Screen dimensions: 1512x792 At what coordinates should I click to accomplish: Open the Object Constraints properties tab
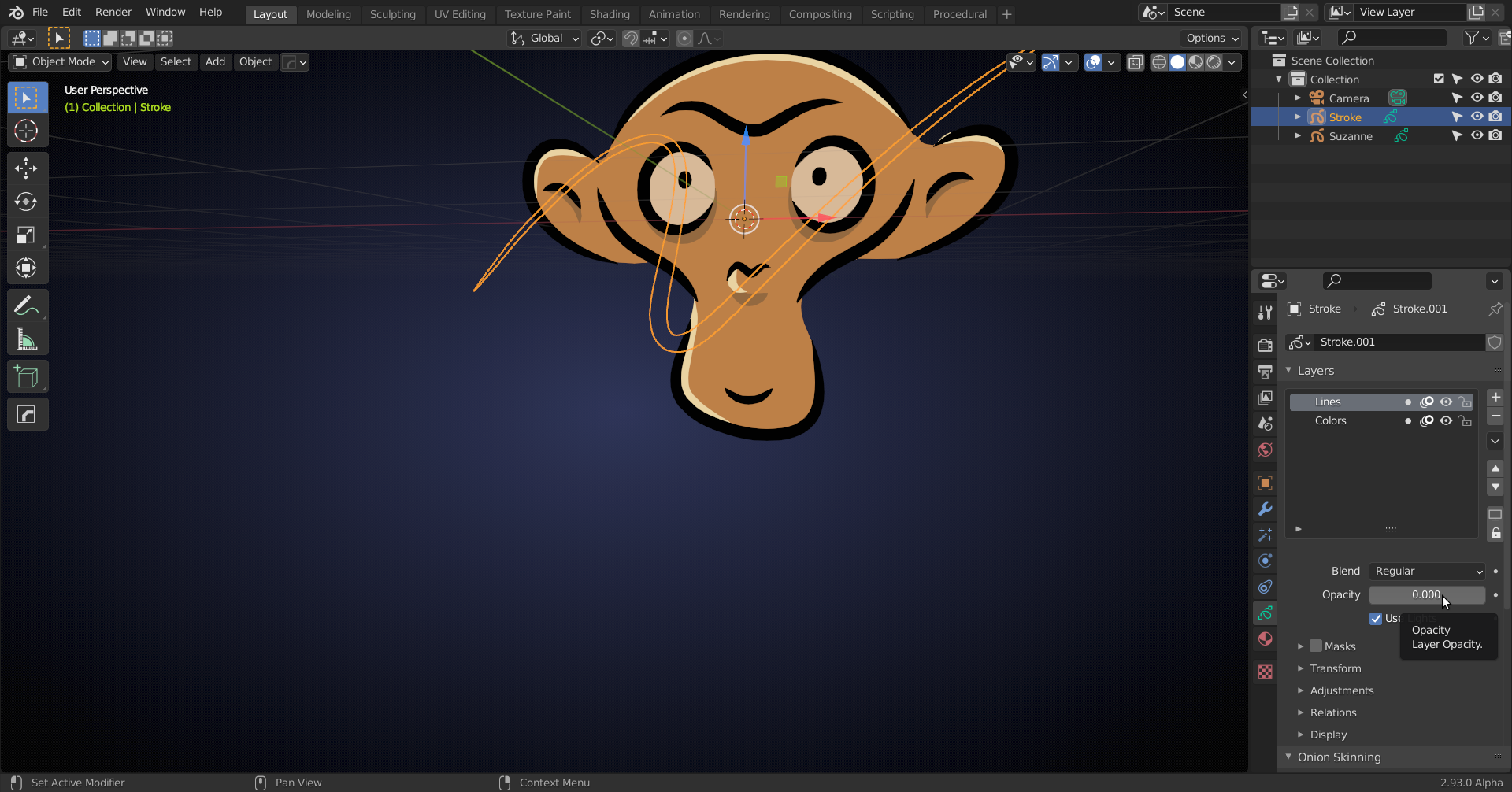click(1265, 587)
